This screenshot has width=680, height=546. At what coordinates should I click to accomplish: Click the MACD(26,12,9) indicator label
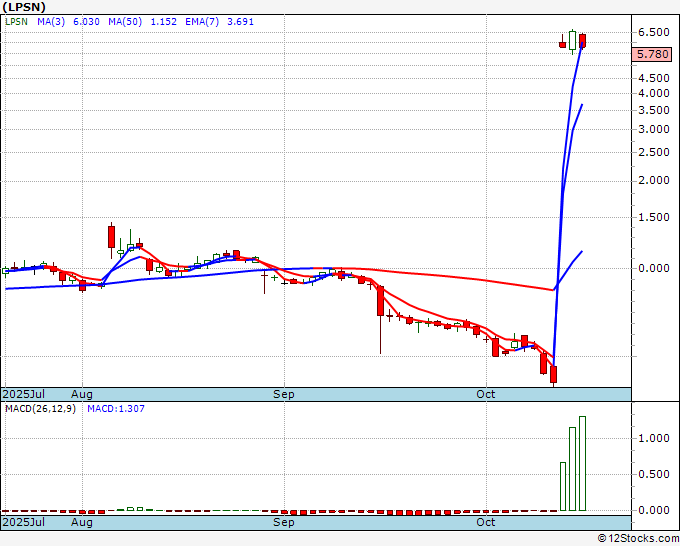pyautogui.click(x=40, y=409)
